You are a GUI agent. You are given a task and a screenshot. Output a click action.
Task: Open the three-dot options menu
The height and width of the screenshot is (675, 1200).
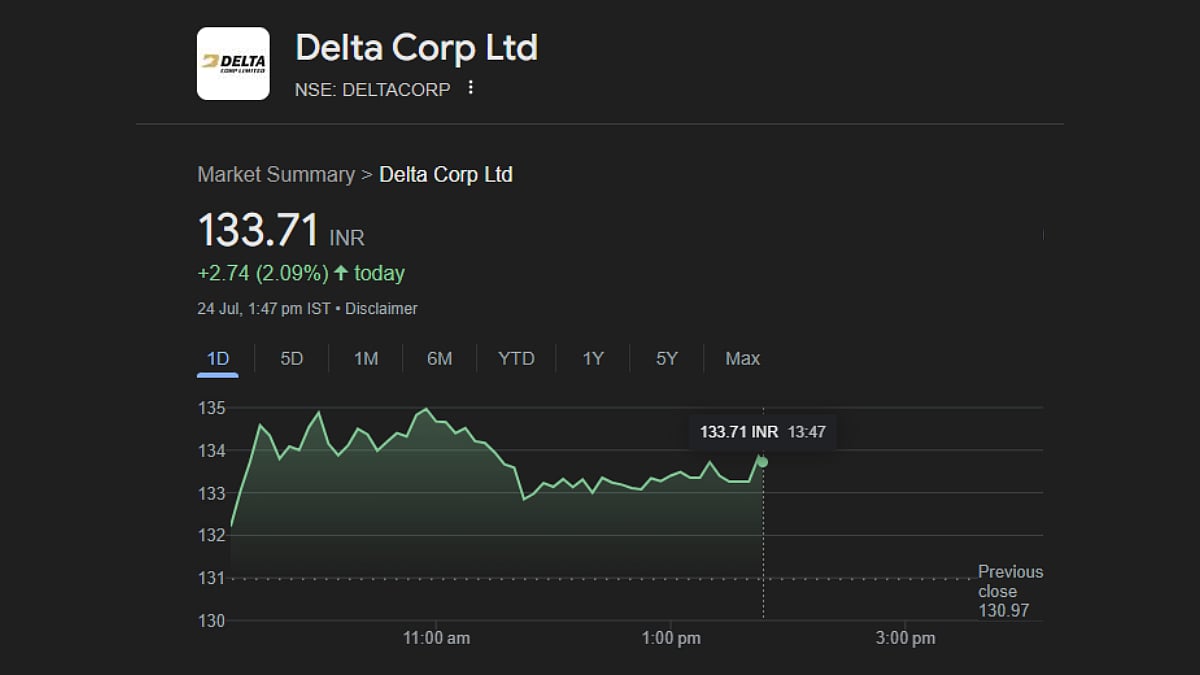point(469,88)
